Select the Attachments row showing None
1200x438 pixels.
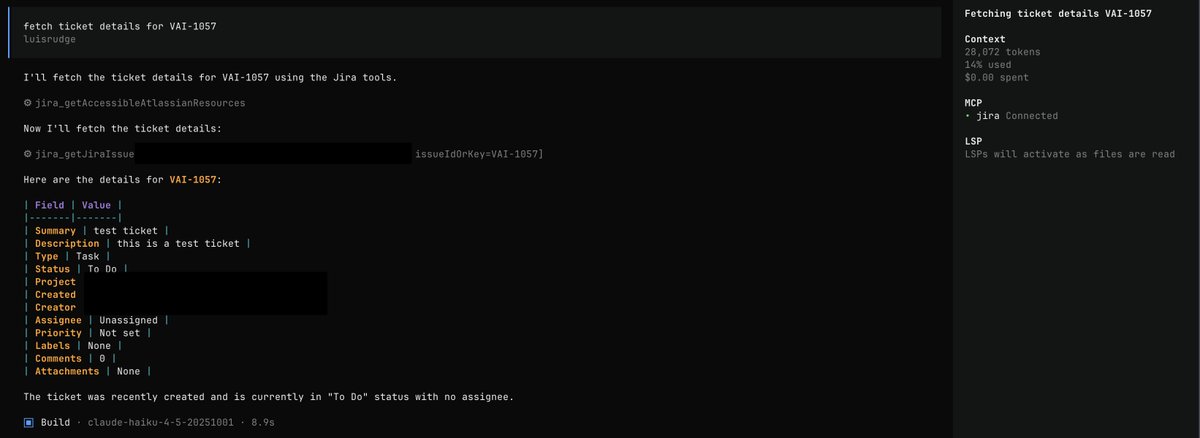(89, 371)
